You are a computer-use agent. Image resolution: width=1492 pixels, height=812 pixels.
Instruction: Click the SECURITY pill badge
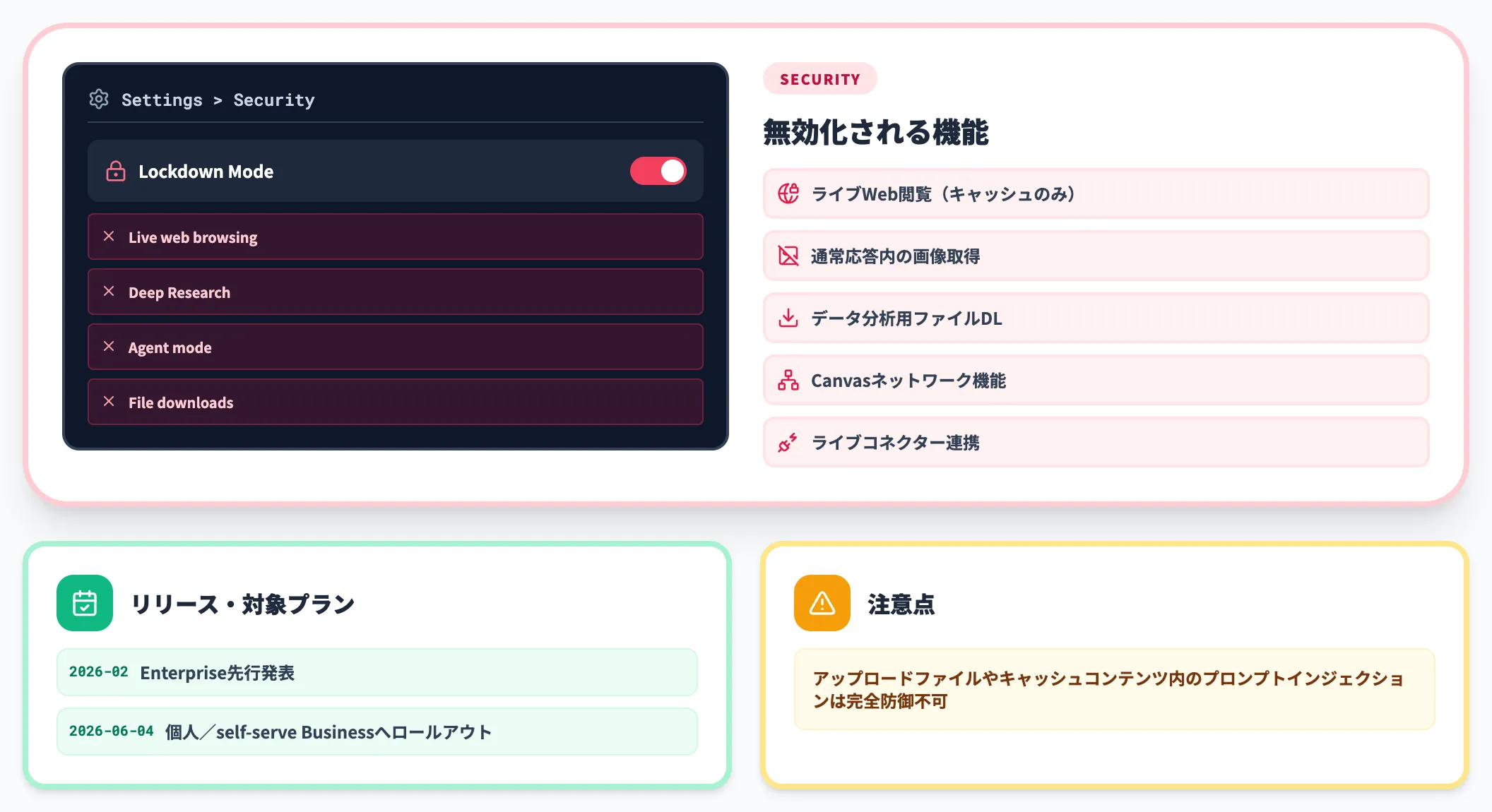820,79
